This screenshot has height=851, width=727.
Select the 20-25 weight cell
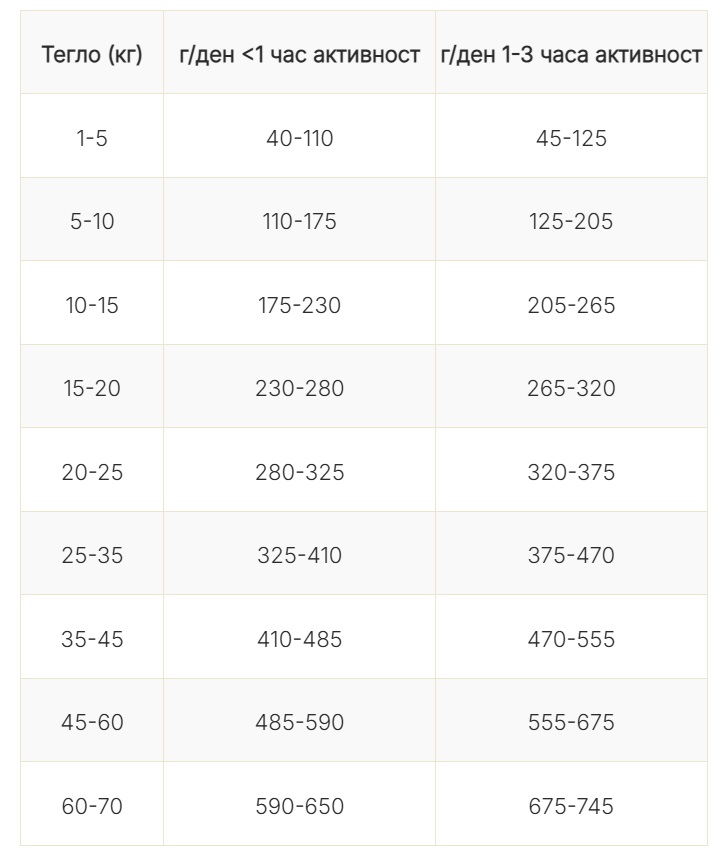click(92, 472)
